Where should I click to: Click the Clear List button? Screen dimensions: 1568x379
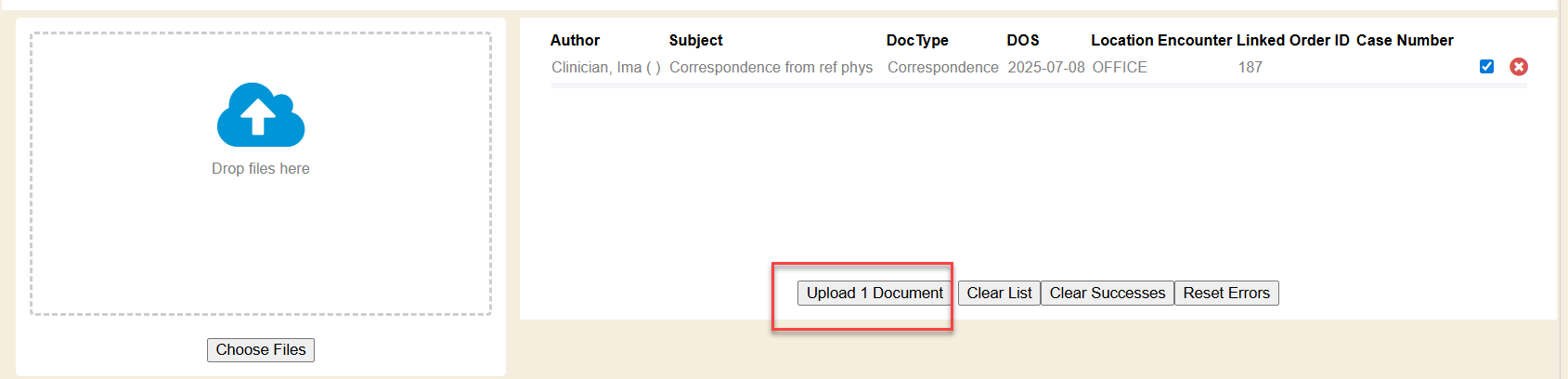999,294
